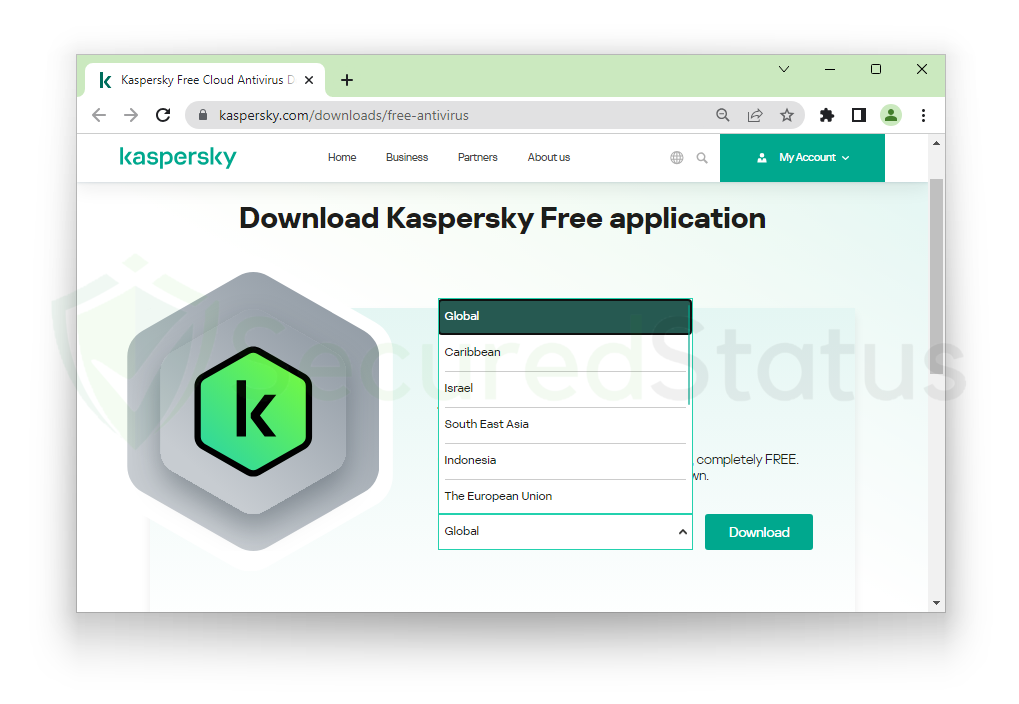This screenshot has width=1019, height=704.
Task: Close the browser window
Action: [x=922, y=69]
